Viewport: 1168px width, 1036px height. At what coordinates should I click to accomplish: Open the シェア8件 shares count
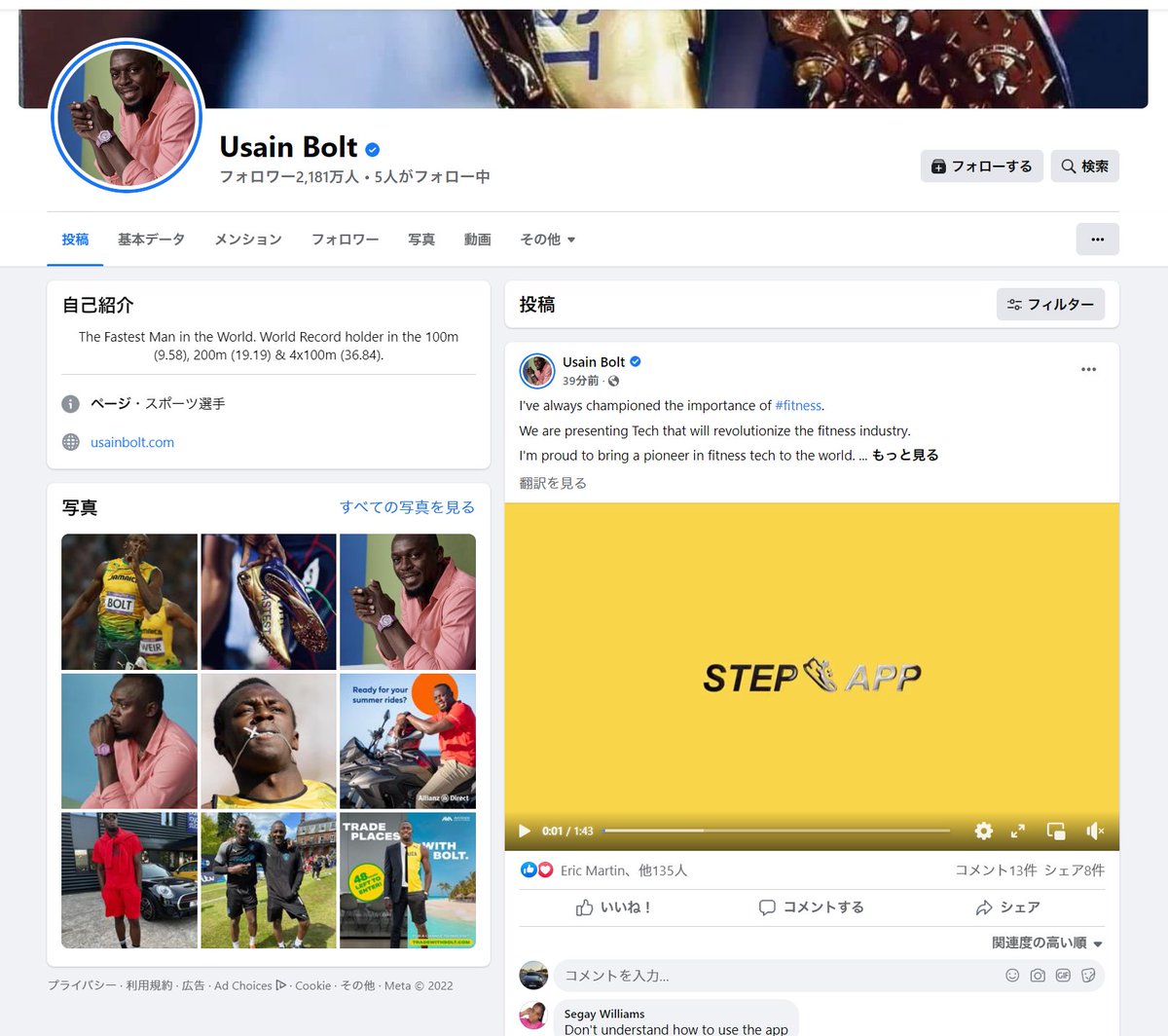pos(1075,870)
